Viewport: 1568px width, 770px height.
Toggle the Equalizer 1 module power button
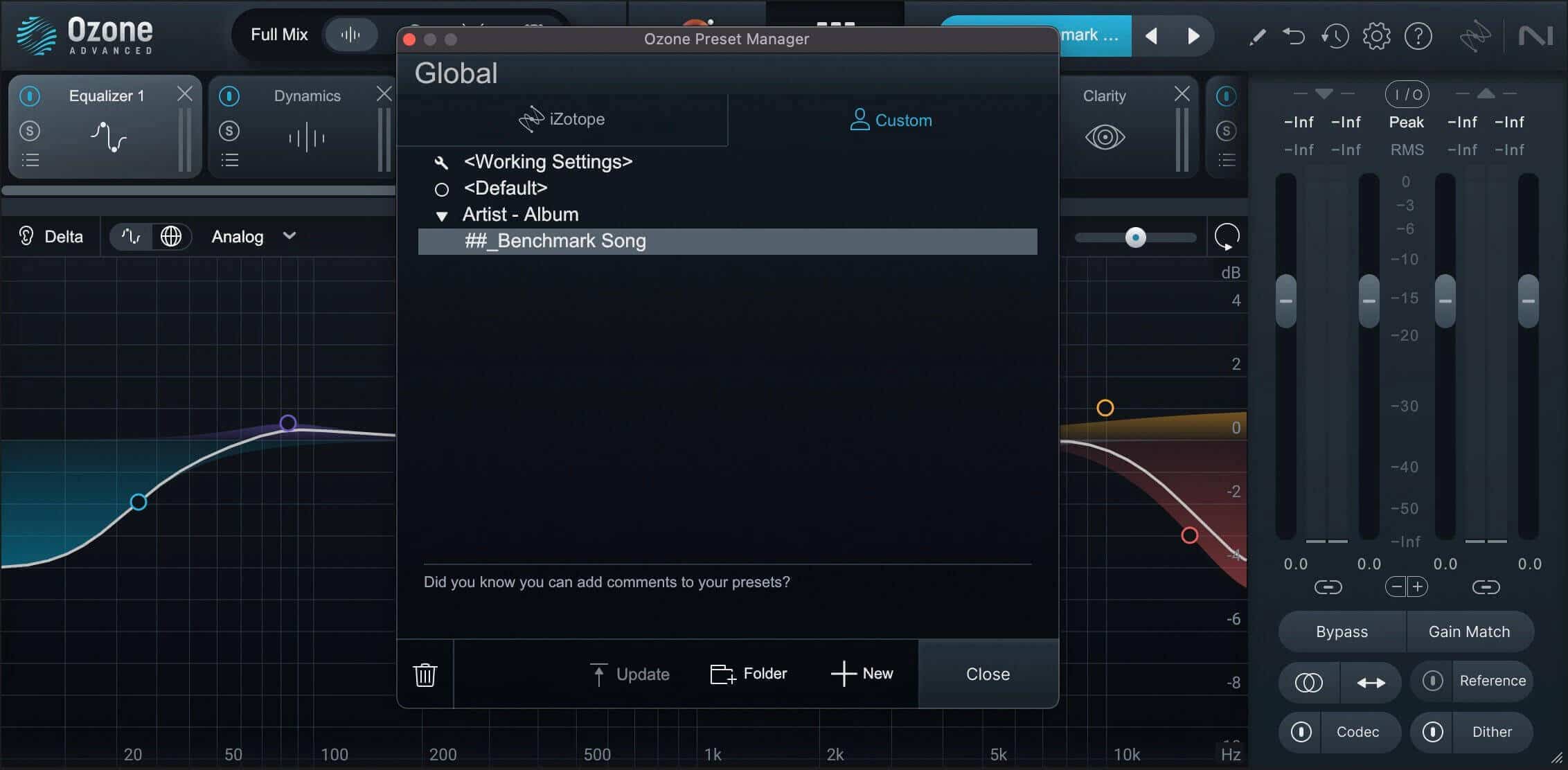30,96
